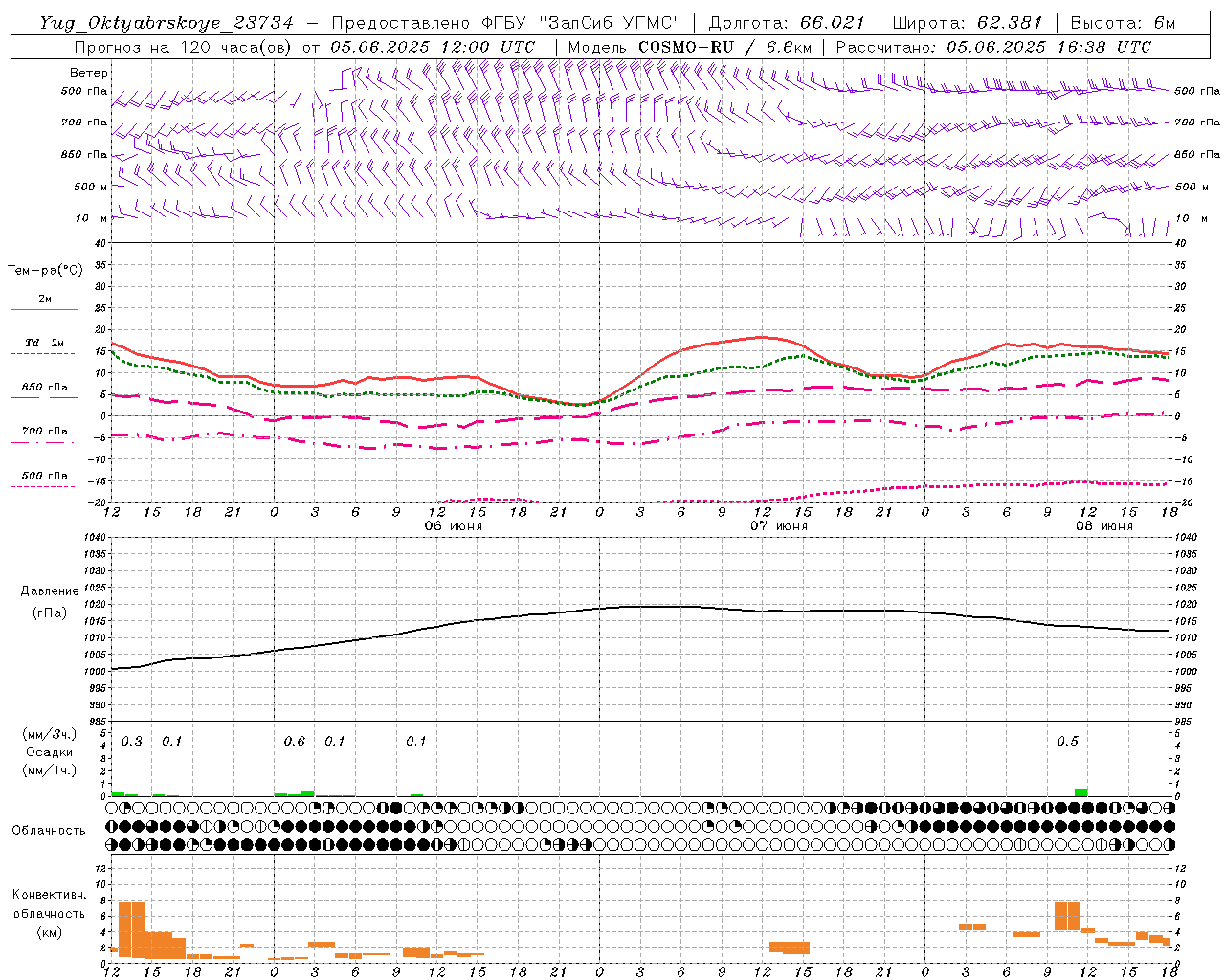Click the Давление panel label
This screenshot has width=1225, height=980.
49,591
